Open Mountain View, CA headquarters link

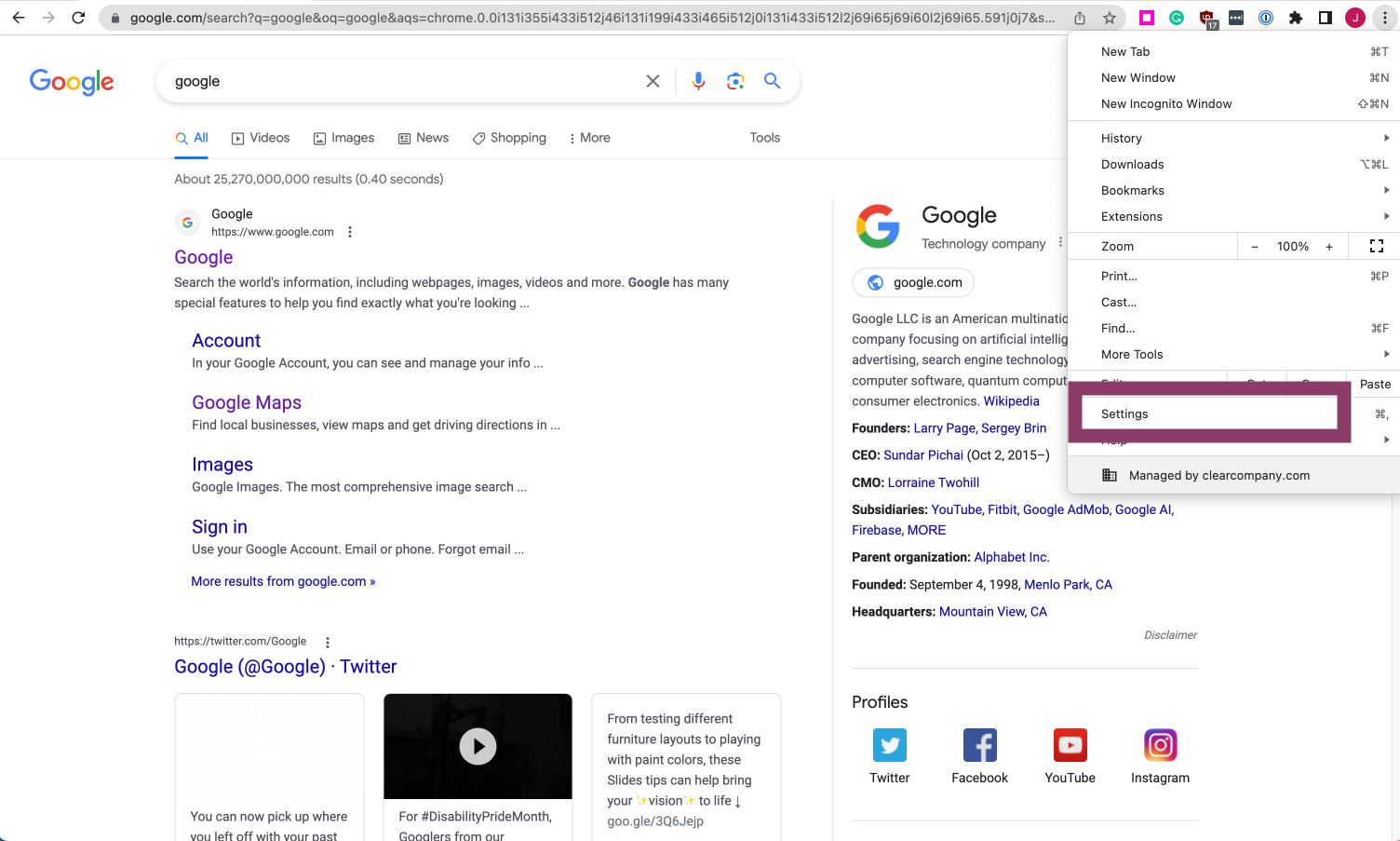tap(993, 612)
